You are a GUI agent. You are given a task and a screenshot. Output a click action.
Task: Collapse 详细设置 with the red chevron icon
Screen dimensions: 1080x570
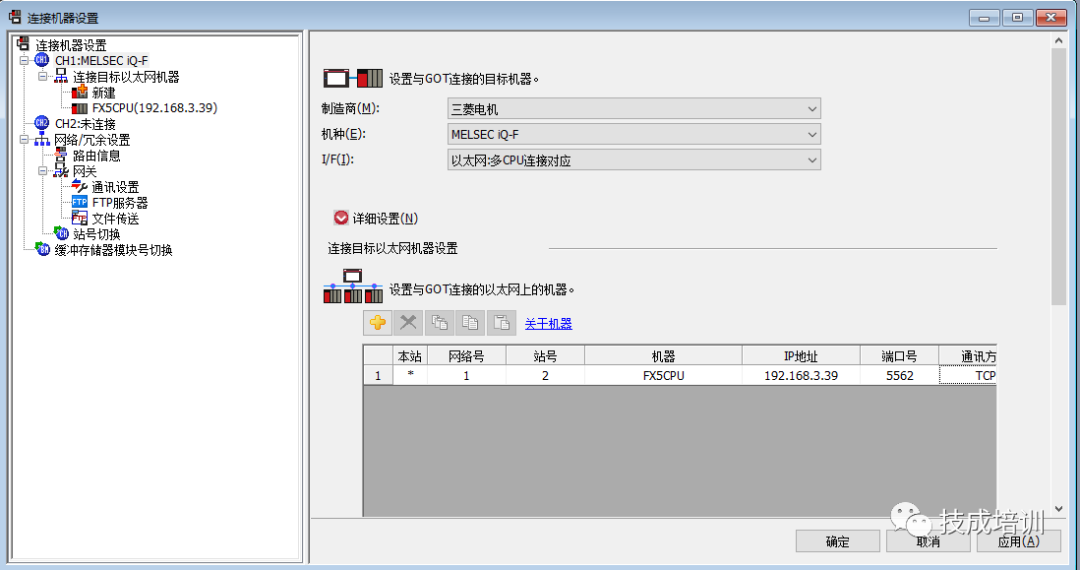tap(340, 218)
